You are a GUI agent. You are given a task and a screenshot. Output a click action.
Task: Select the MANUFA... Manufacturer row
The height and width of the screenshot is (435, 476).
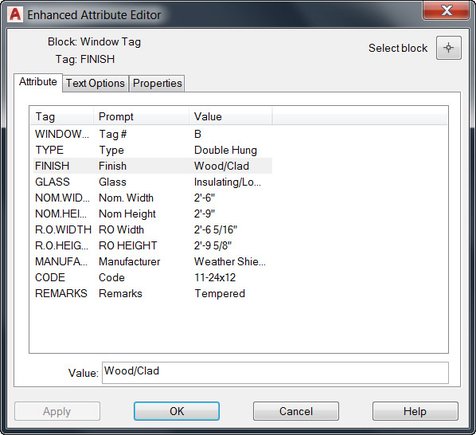[153, 262]
